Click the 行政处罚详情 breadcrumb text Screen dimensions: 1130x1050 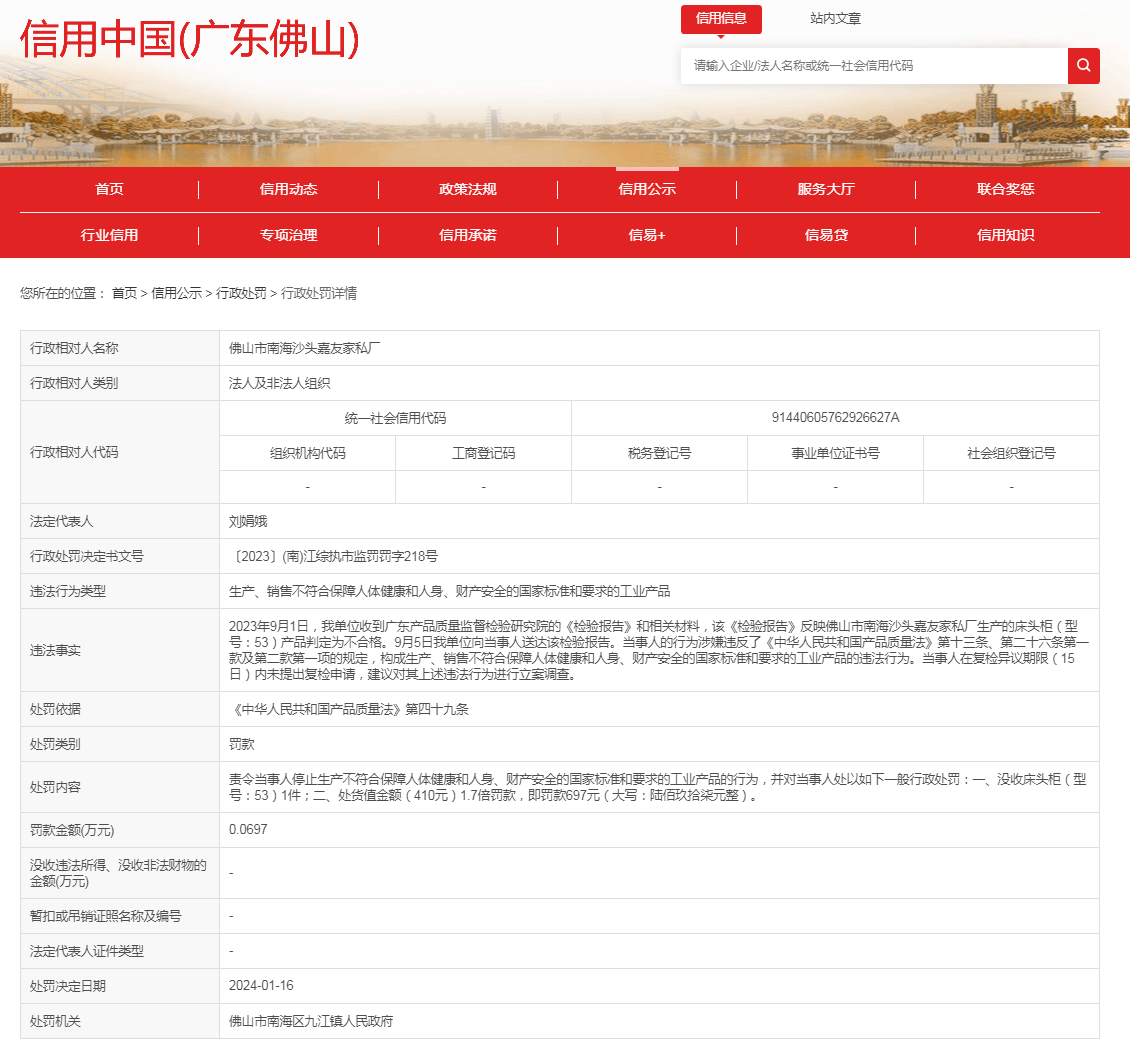pos(319,293)
